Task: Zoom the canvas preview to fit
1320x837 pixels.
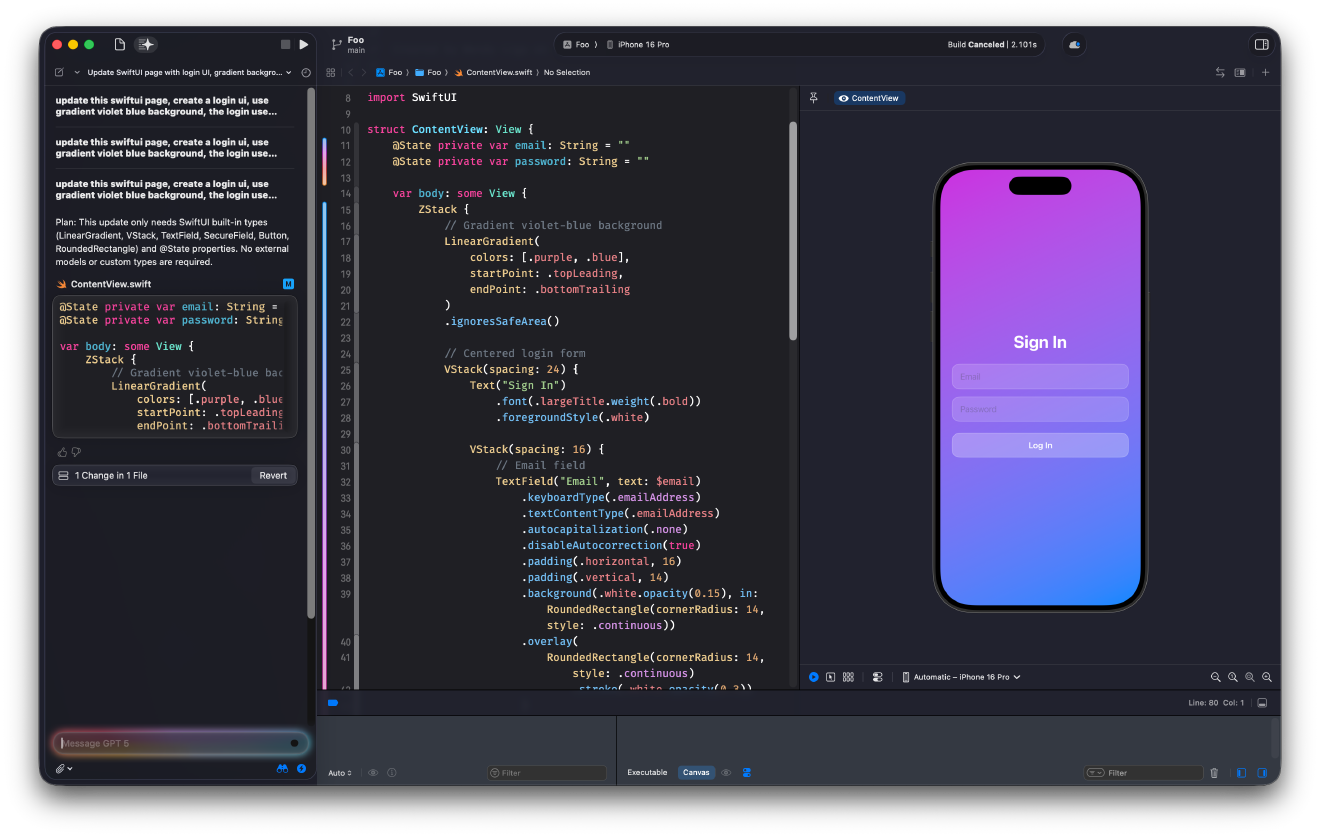Action: pyautogui.click(x=1249, y=677)
